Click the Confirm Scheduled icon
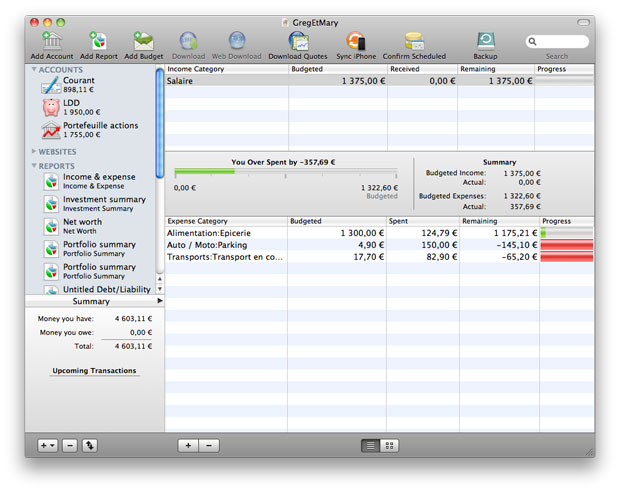This screenshot has width=620, height=492. point(414,41)
